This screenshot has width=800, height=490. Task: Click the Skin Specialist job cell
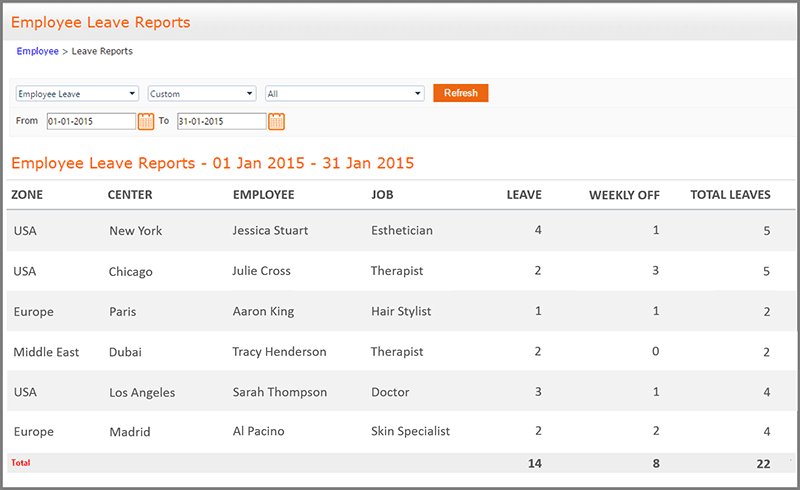pyautogui.click(x=410, y=431)
